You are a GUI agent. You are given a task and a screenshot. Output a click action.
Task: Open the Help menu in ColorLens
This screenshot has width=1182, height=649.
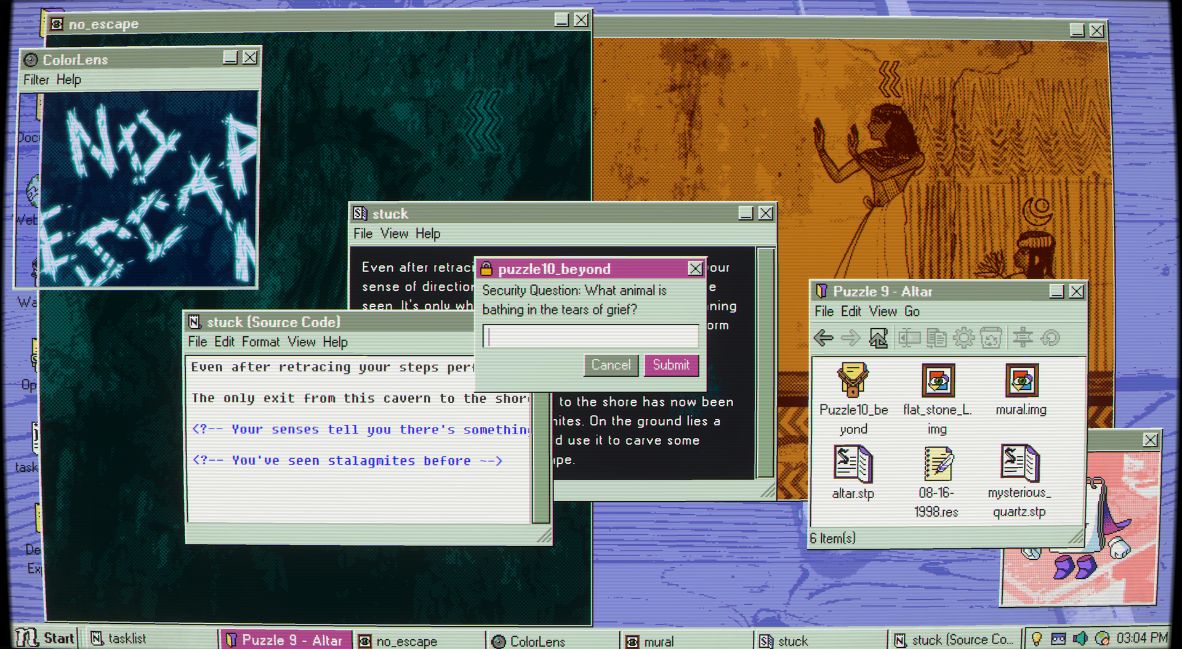click(x=69, y=79)
